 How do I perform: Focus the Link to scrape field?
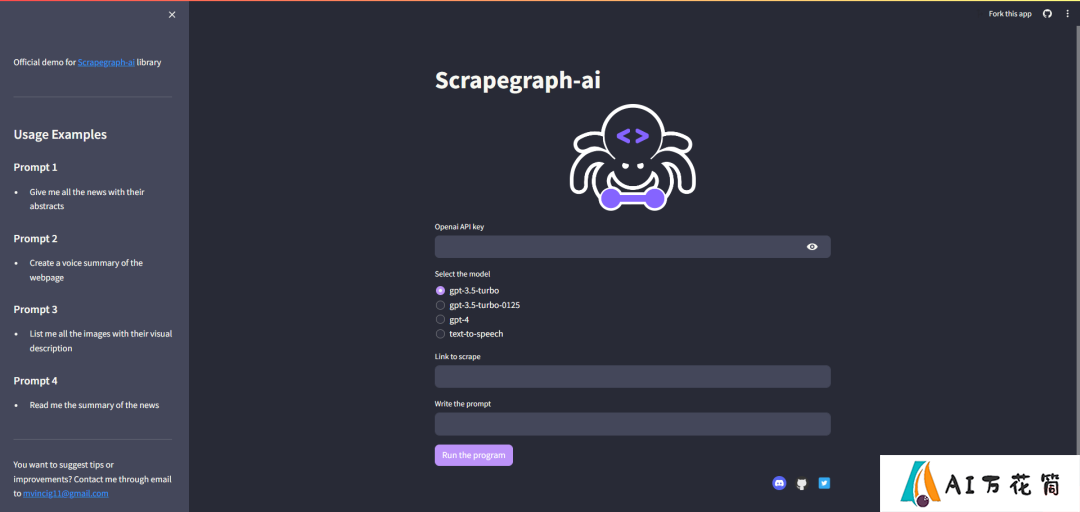pos(632,377)
